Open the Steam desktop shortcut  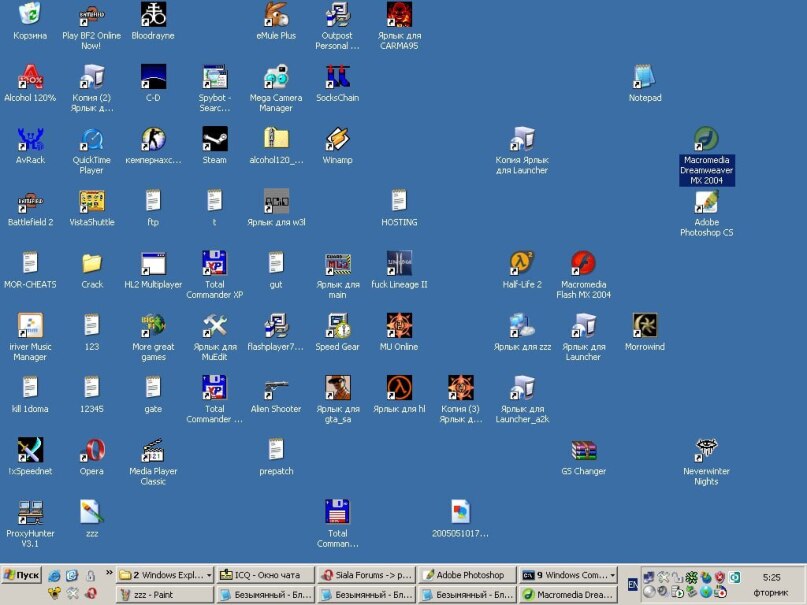point(214,139)
